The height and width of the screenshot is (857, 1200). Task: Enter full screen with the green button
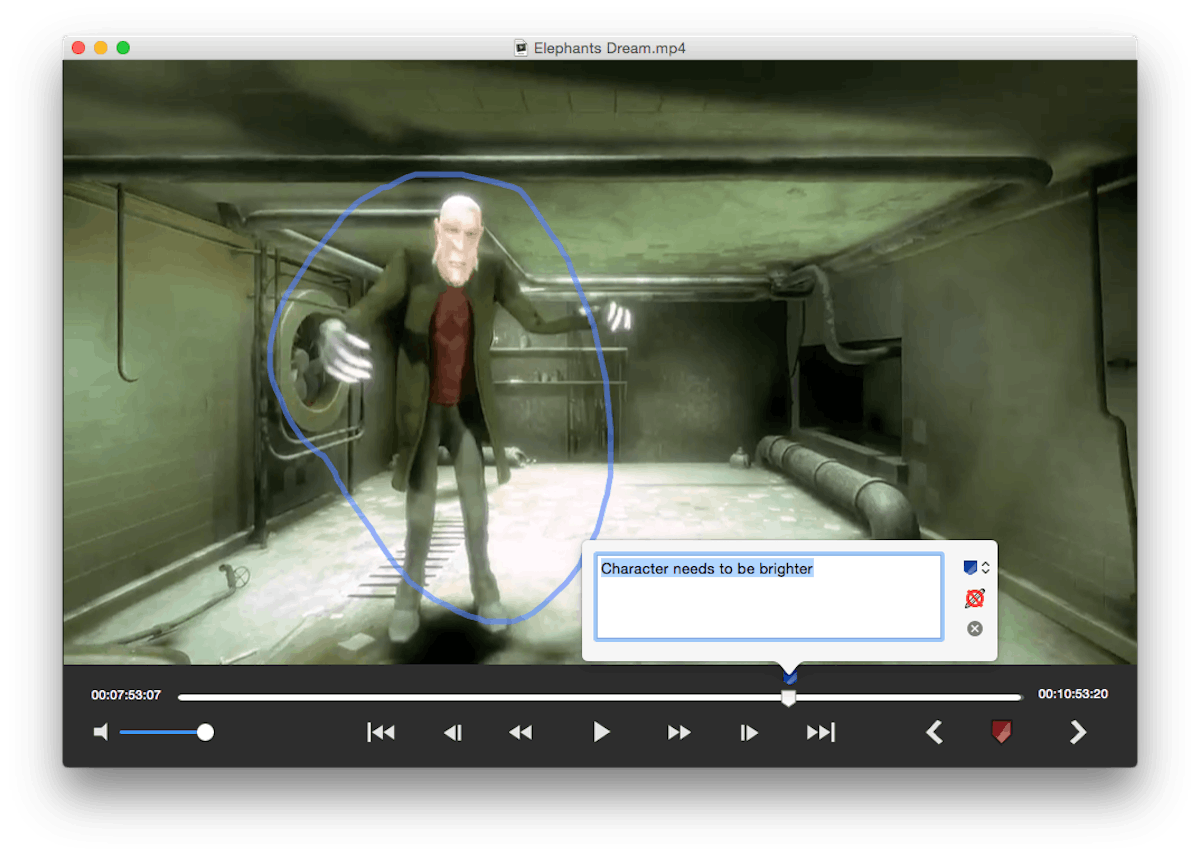pyautogui.click(x=123, y=48)
